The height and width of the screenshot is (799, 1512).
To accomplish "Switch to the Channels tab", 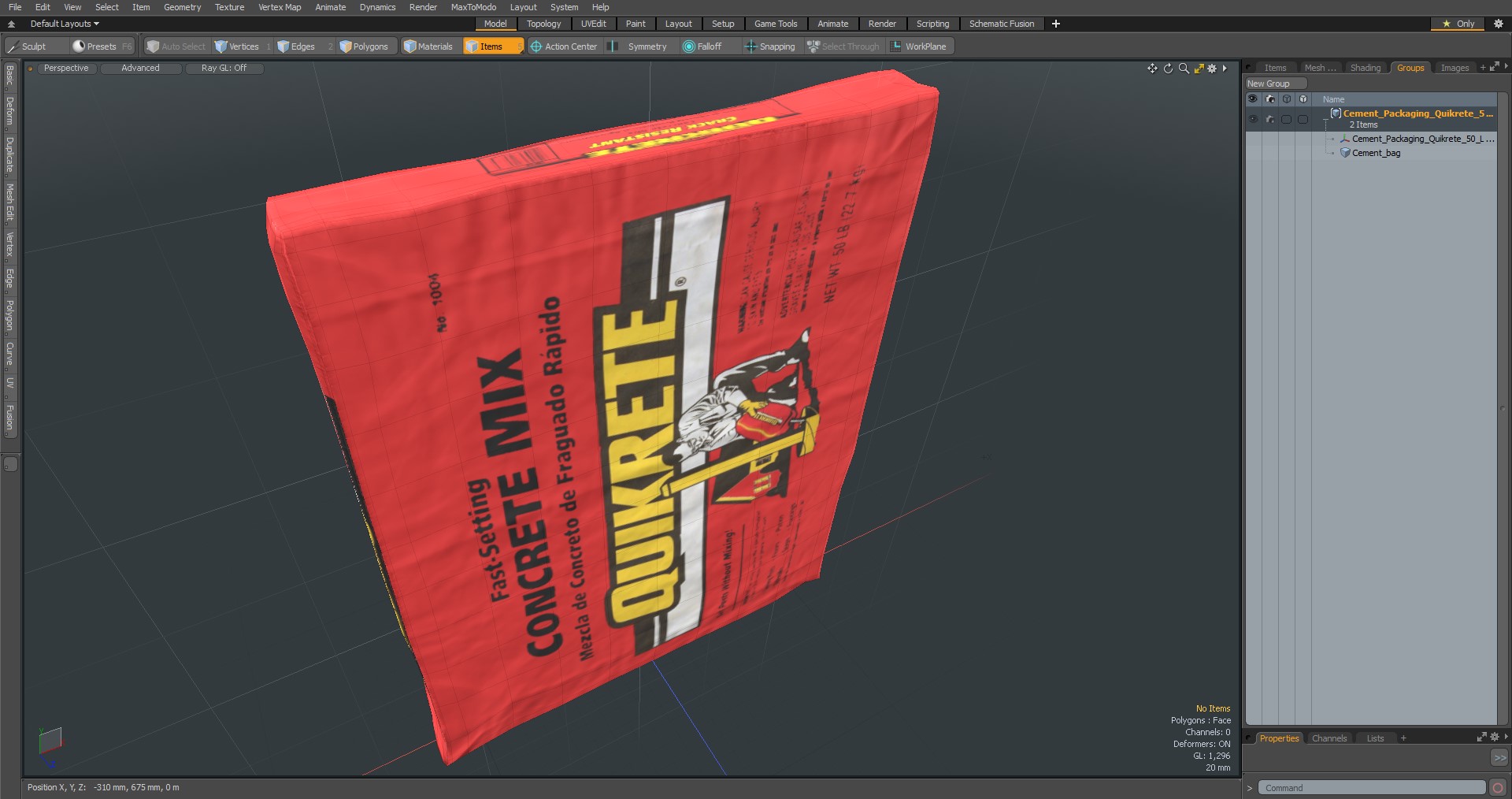I will tap(1329, 738).
